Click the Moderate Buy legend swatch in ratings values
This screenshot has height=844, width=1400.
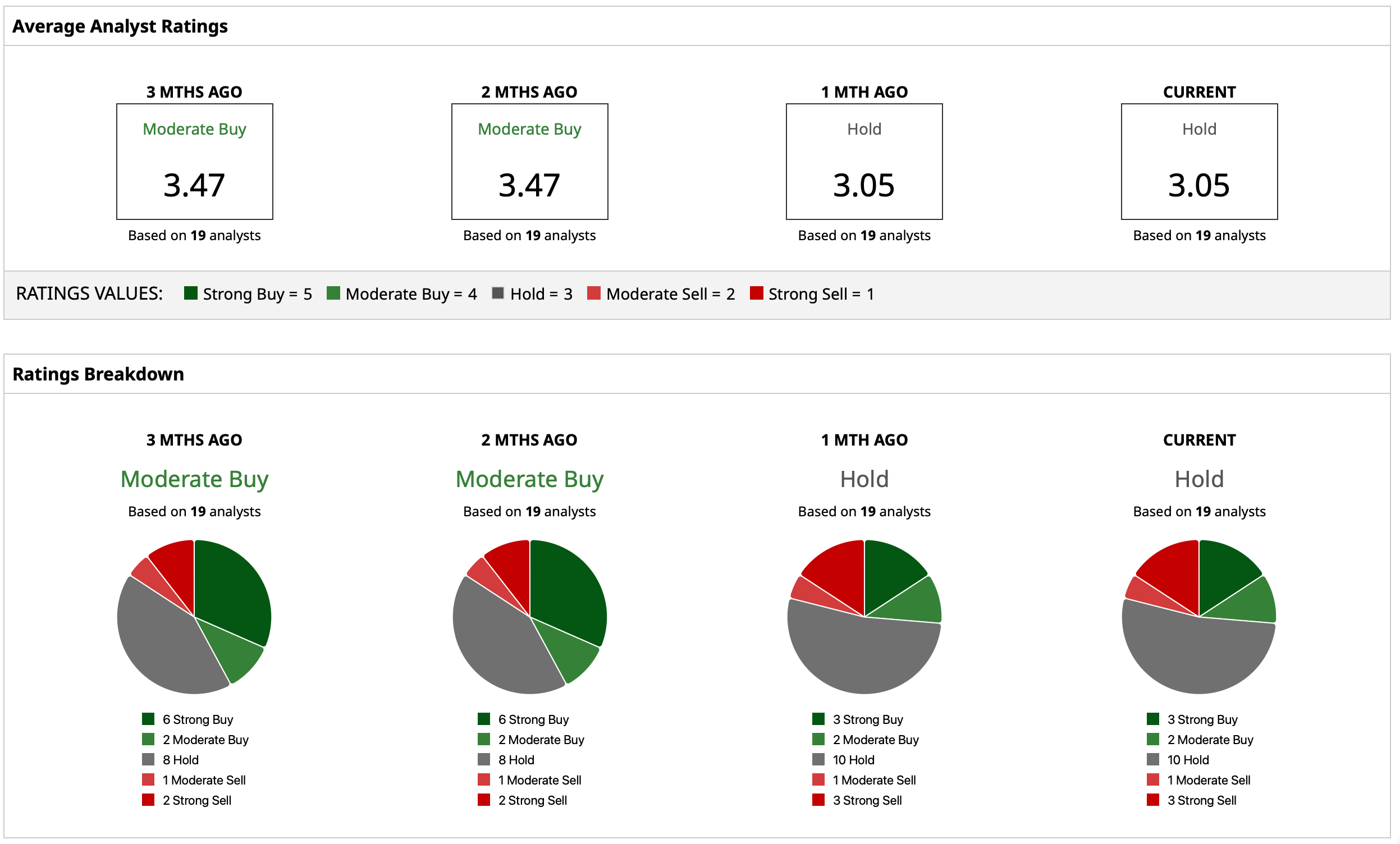coord(333,293)
